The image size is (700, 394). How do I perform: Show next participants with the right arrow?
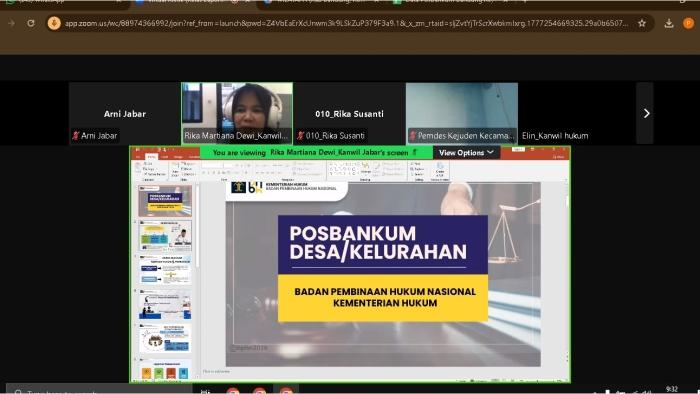pyautogui.click(x=646, y=113)
